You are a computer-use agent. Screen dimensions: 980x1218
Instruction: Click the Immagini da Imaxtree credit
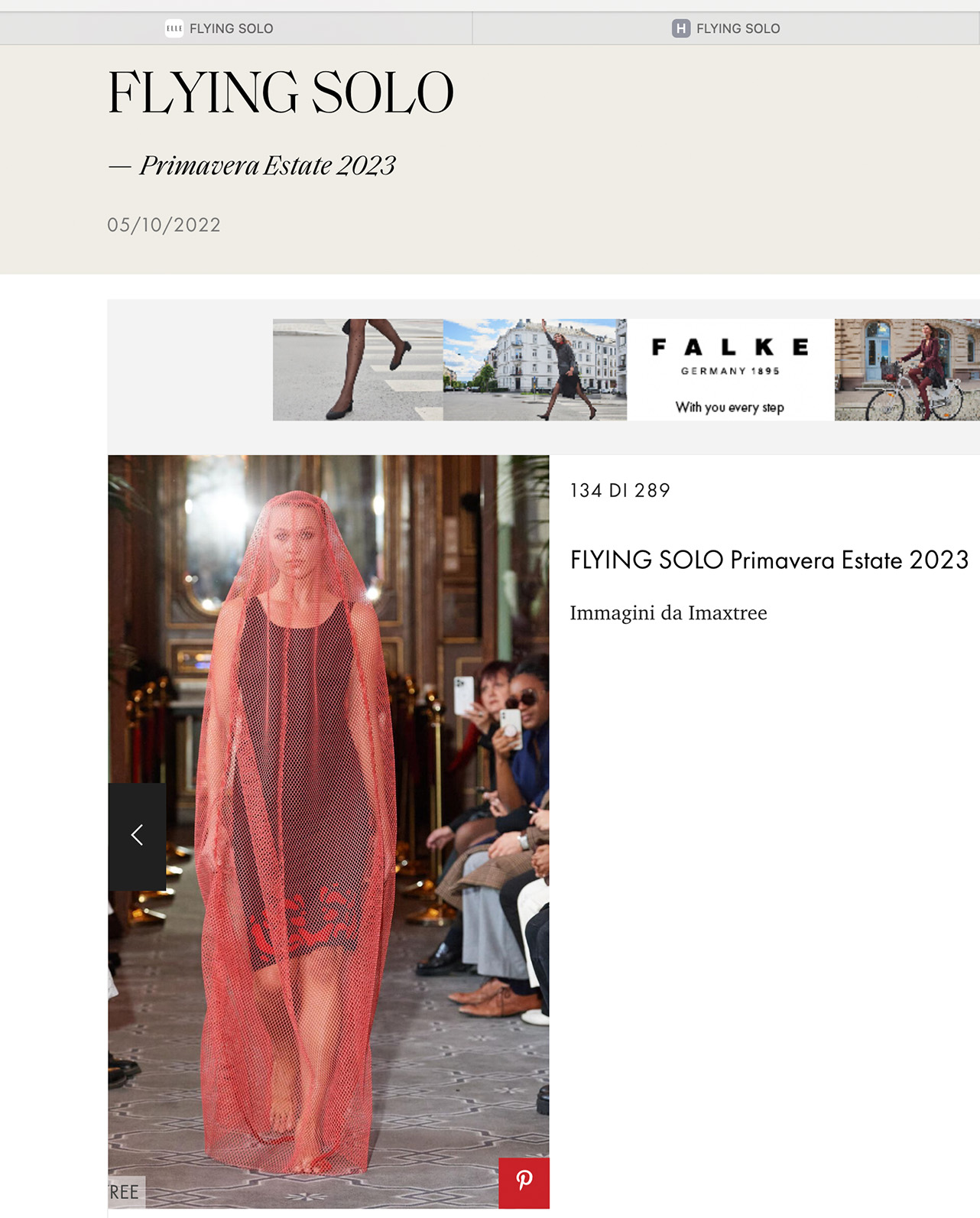668,613
